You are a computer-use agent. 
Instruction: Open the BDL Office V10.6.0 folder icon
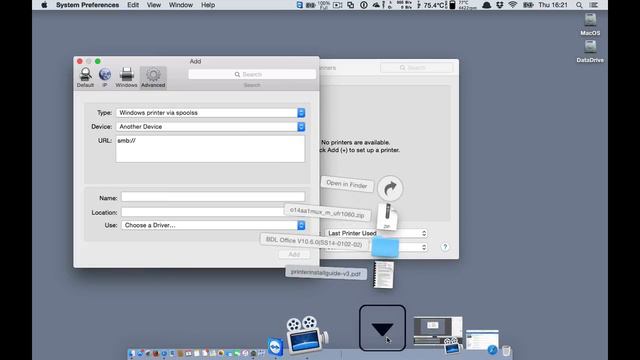pyautogui.click(x=385, y=248)
